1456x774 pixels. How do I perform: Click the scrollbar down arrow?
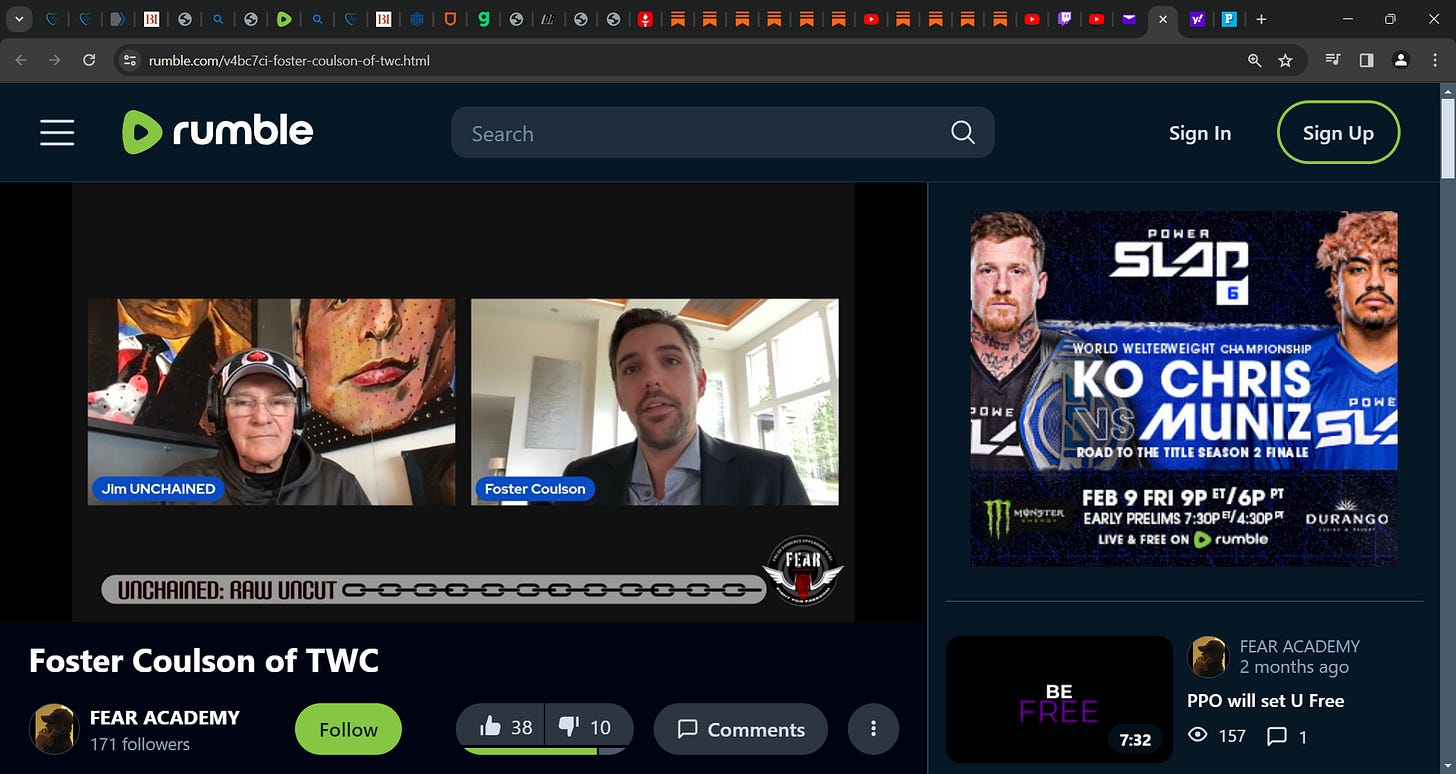(1448, 766)
